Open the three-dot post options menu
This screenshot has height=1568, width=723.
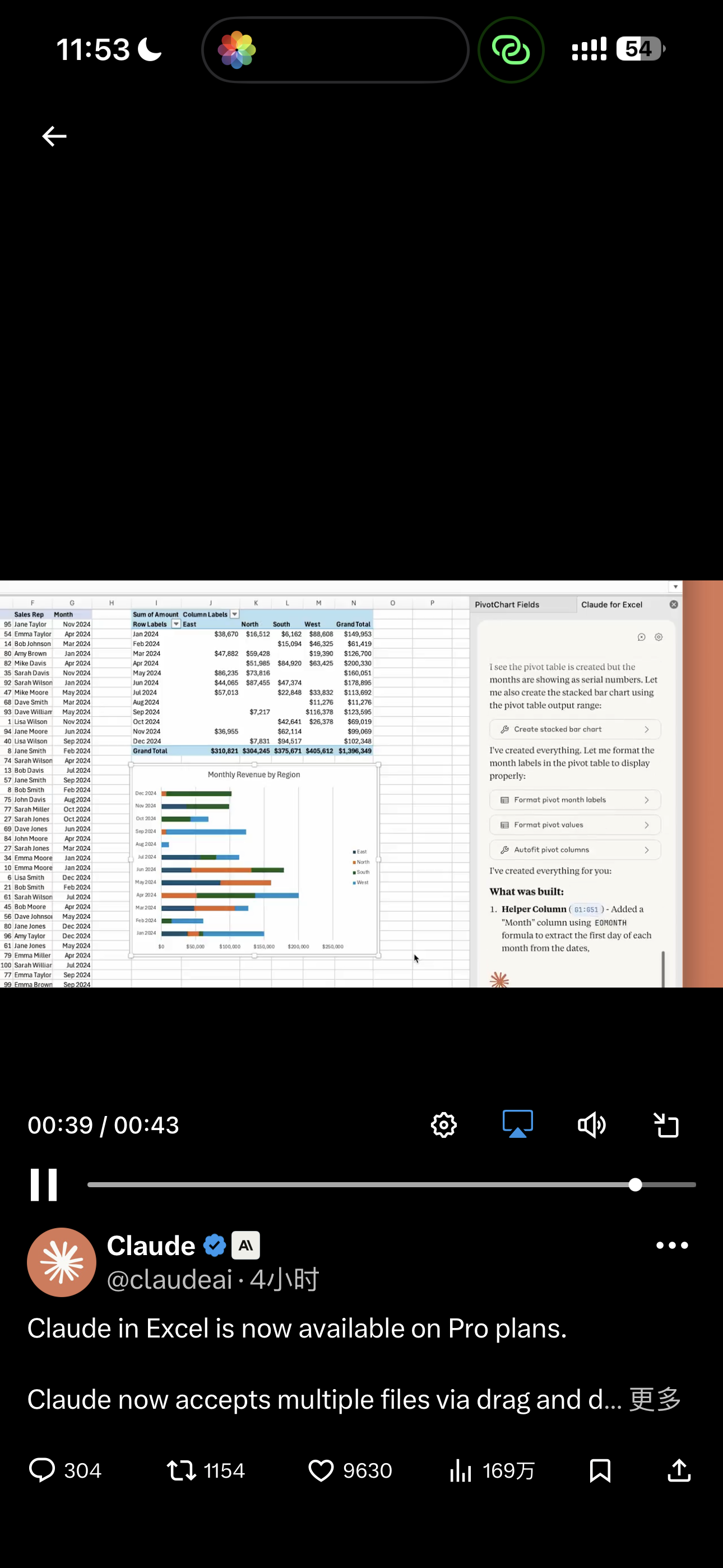click(x=672, y=1246)
